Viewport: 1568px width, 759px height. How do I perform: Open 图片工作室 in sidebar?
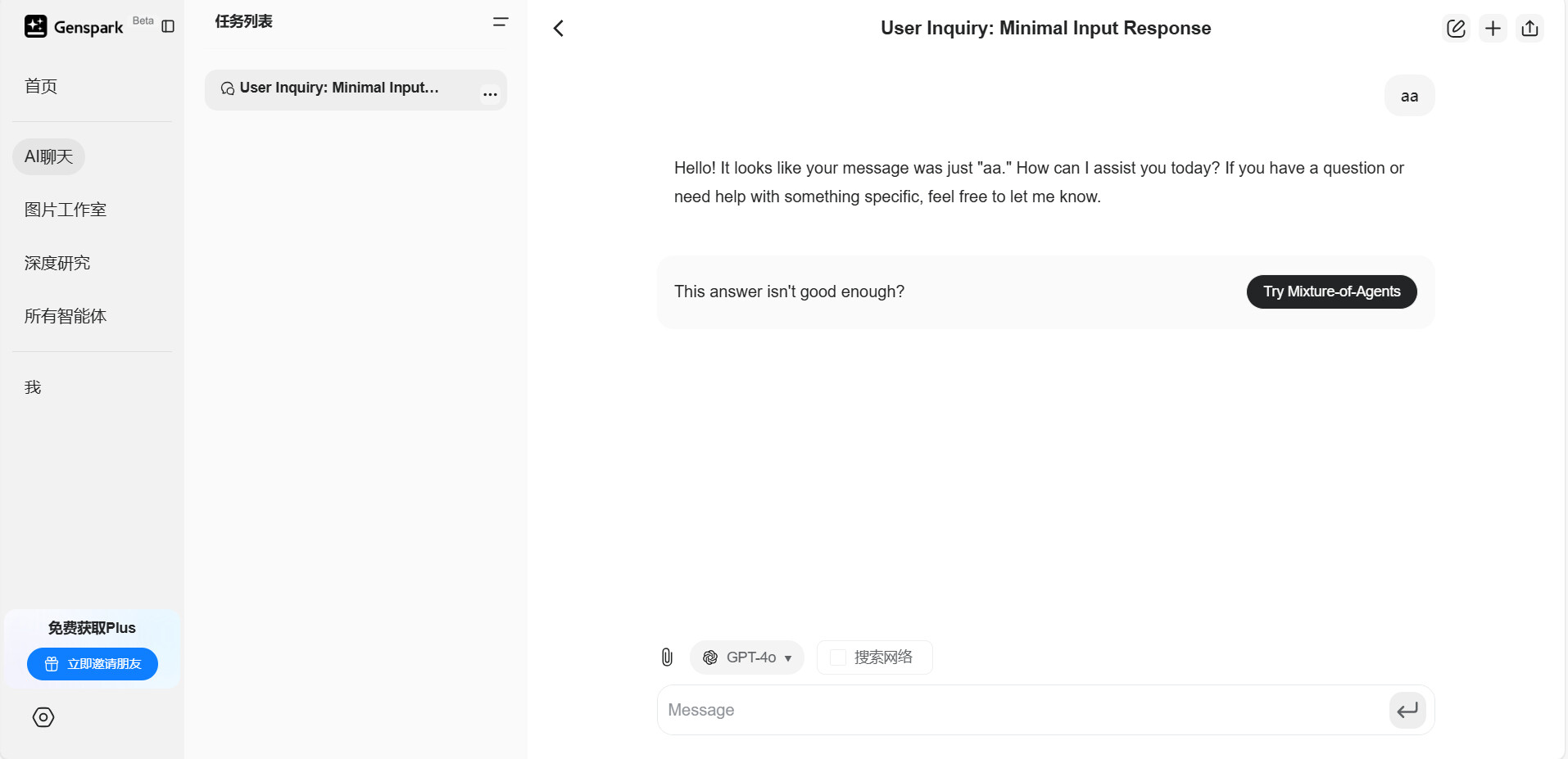tap(66, 210)
